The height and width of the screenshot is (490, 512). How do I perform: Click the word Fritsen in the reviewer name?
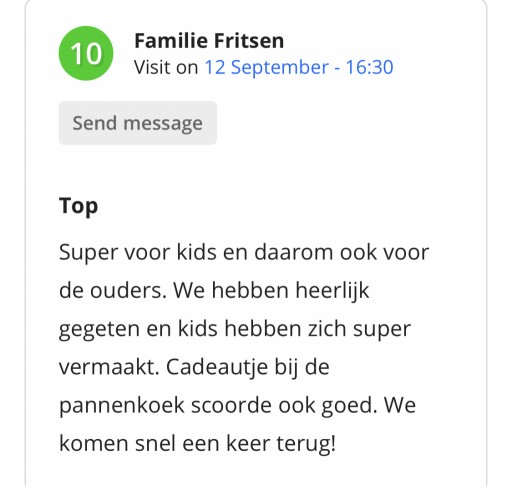coord(249,41)
